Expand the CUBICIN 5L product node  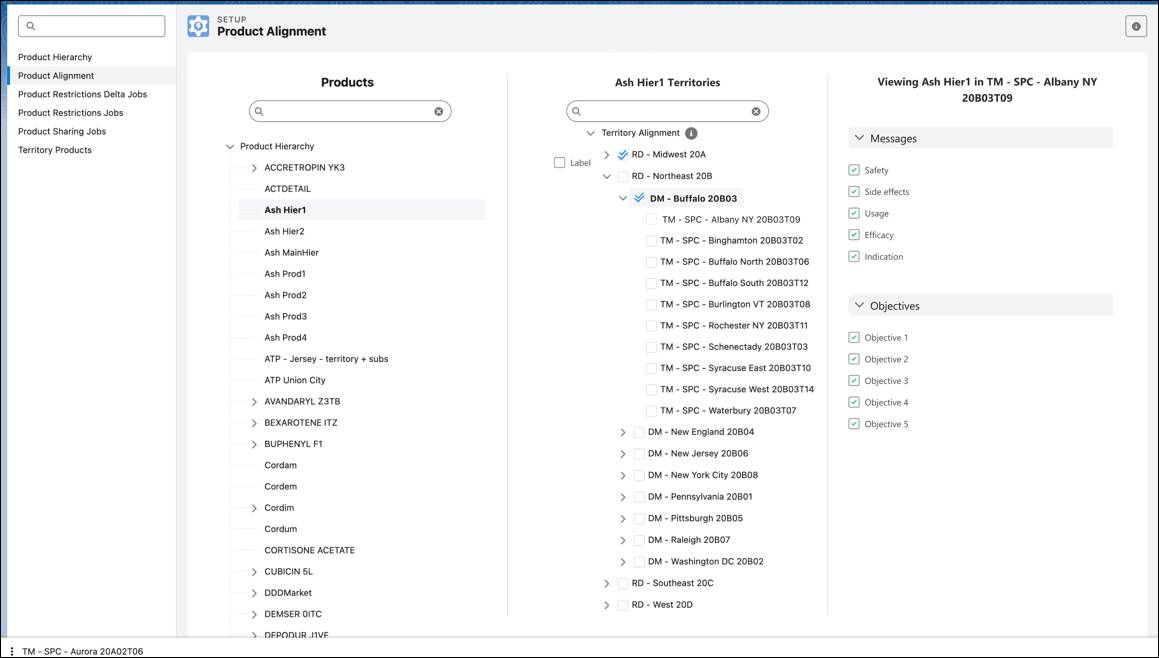point(254,572)
